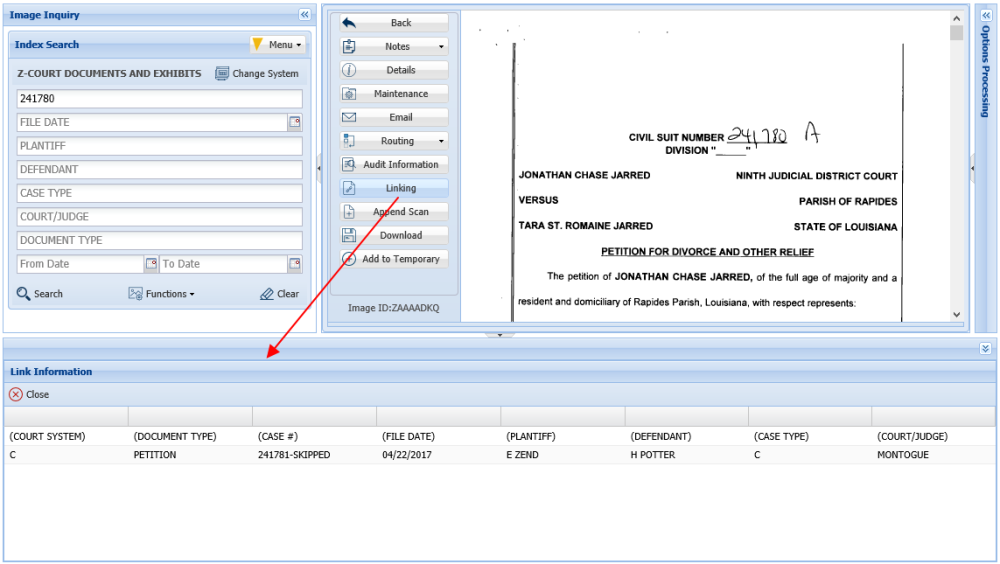The height and width of the screenshot is (564, 1000).
Task: Click the To Date field
Action: click(x=223, y=263)
